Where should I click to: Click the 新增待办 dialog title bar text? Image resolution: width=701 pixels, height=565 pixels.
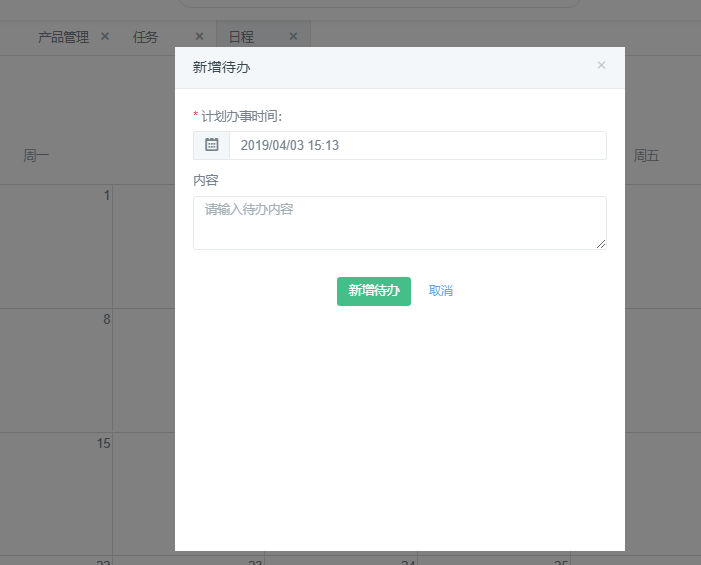221,68
